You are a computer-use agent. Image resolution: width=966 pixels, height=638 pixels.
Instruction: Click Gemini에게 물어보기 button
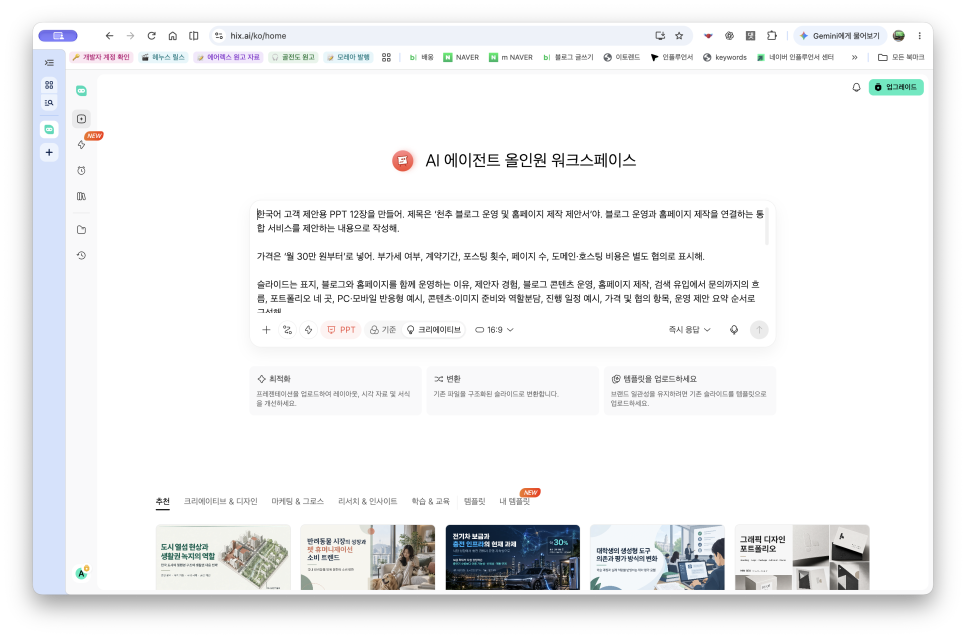(840, 36)
